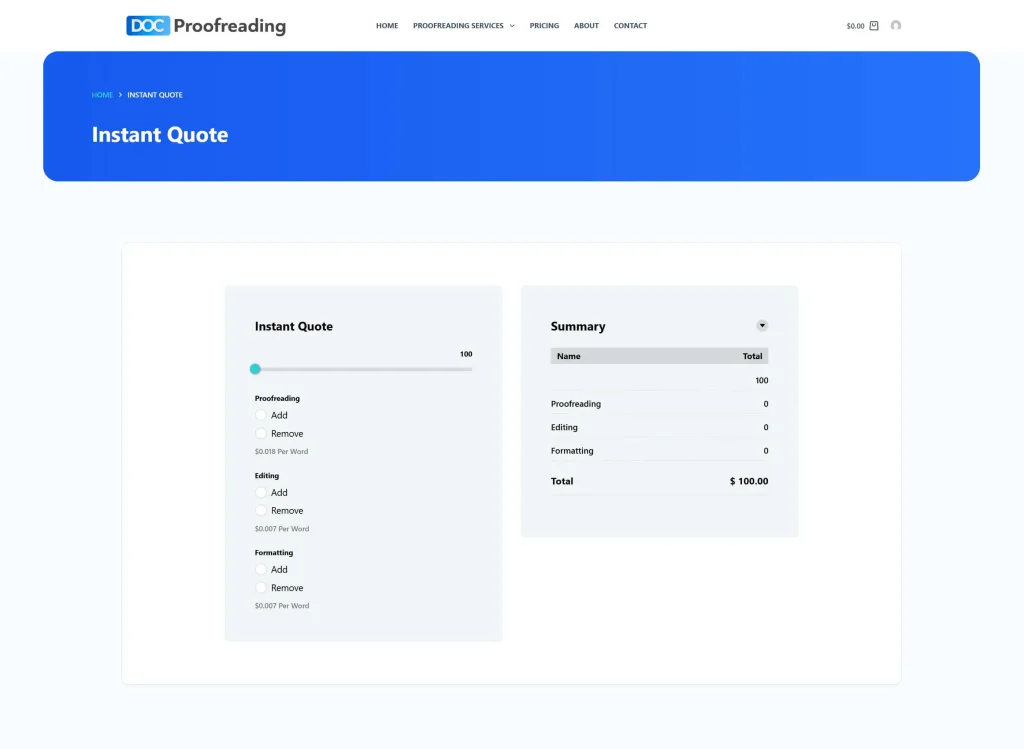Image resolution: width=1024 pixels, height=749 pixels.
Task: Open the Contact menu item
Action: coord(630,26)
